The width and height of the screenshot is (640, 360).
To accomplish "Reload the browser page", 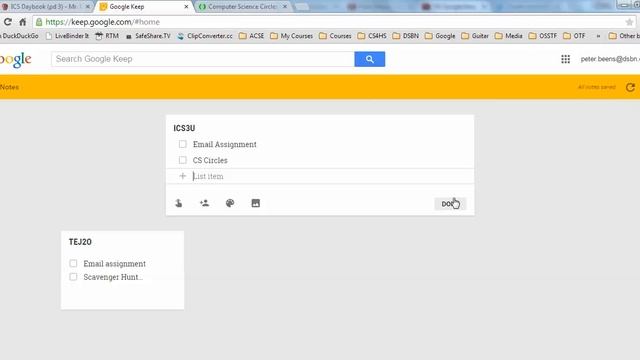I will (7, 22).
